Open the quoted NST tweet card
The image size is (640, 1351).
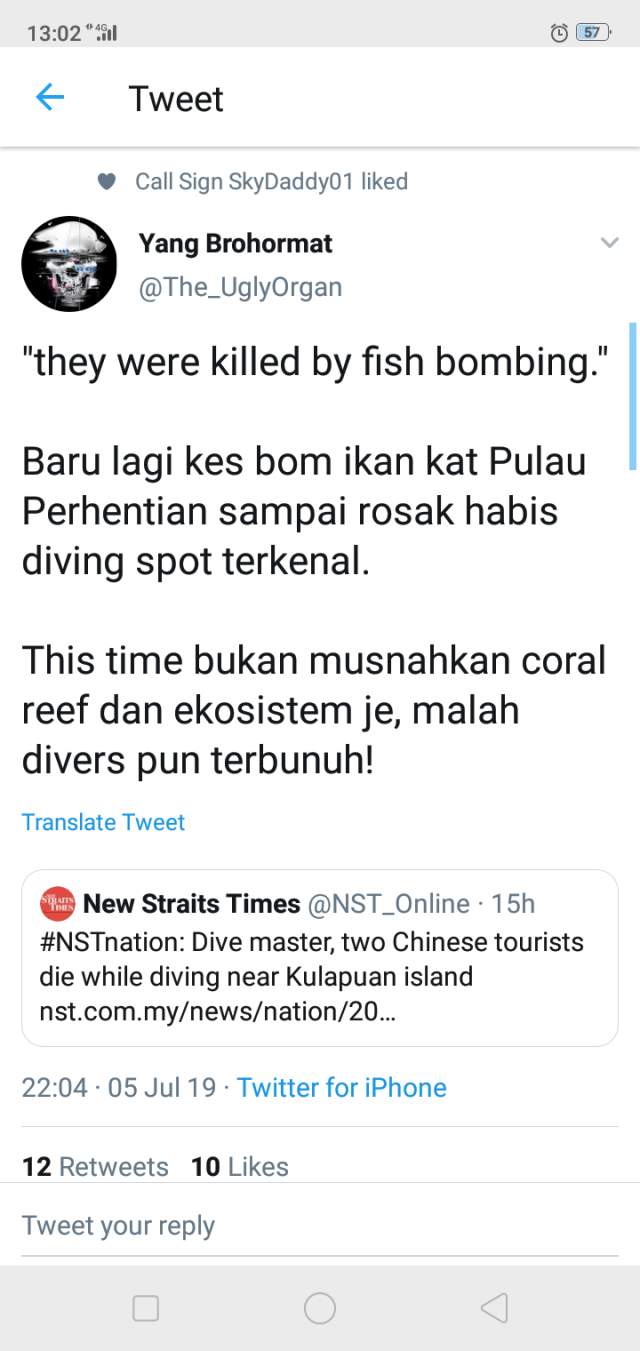click(x=319, y=958)
